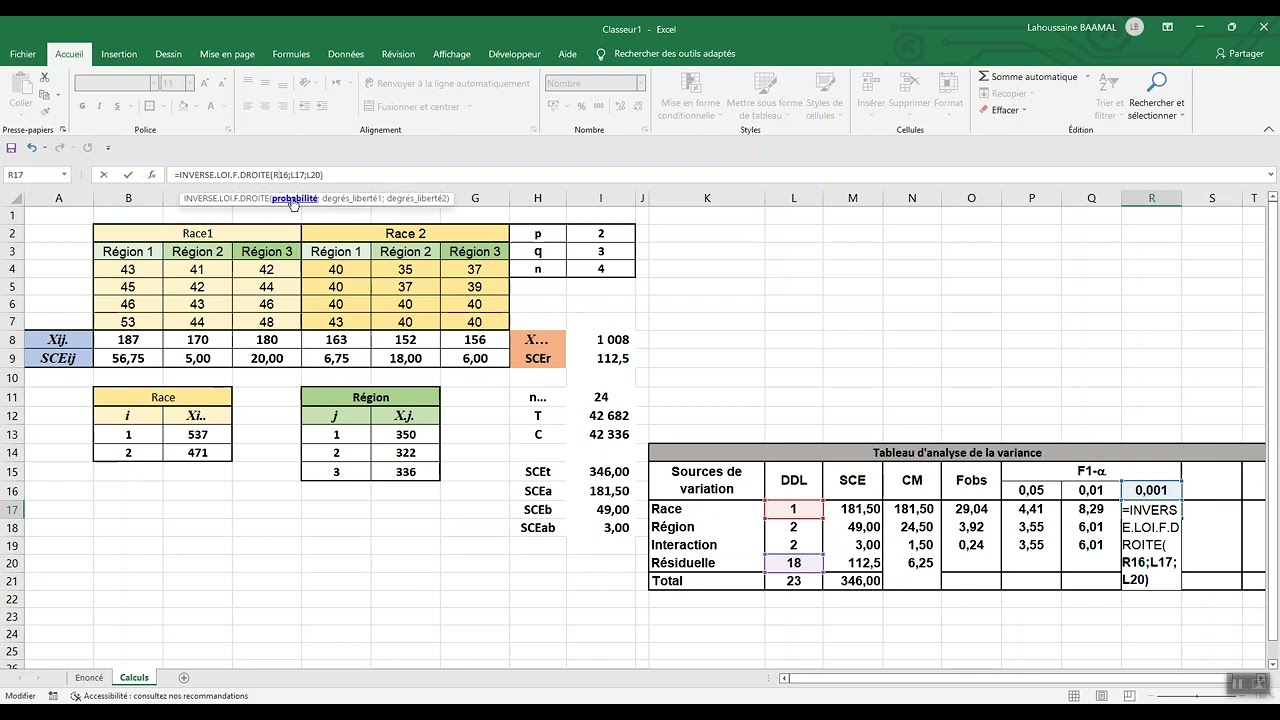This screenshot has height=720, width=1280.
Task: Open the font size dropdown
Action: pos(189,83)
